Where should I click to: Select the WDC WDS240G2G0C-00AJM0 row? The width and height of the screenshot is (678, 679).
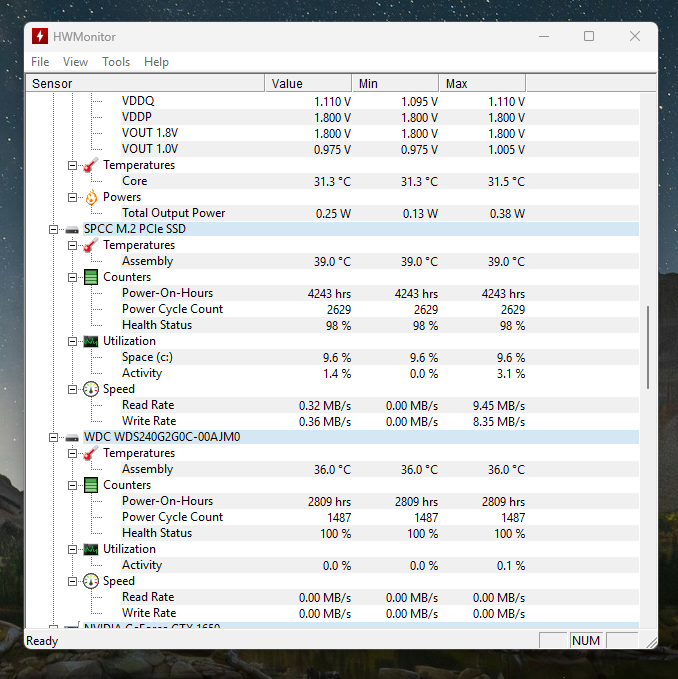(361, 437)
